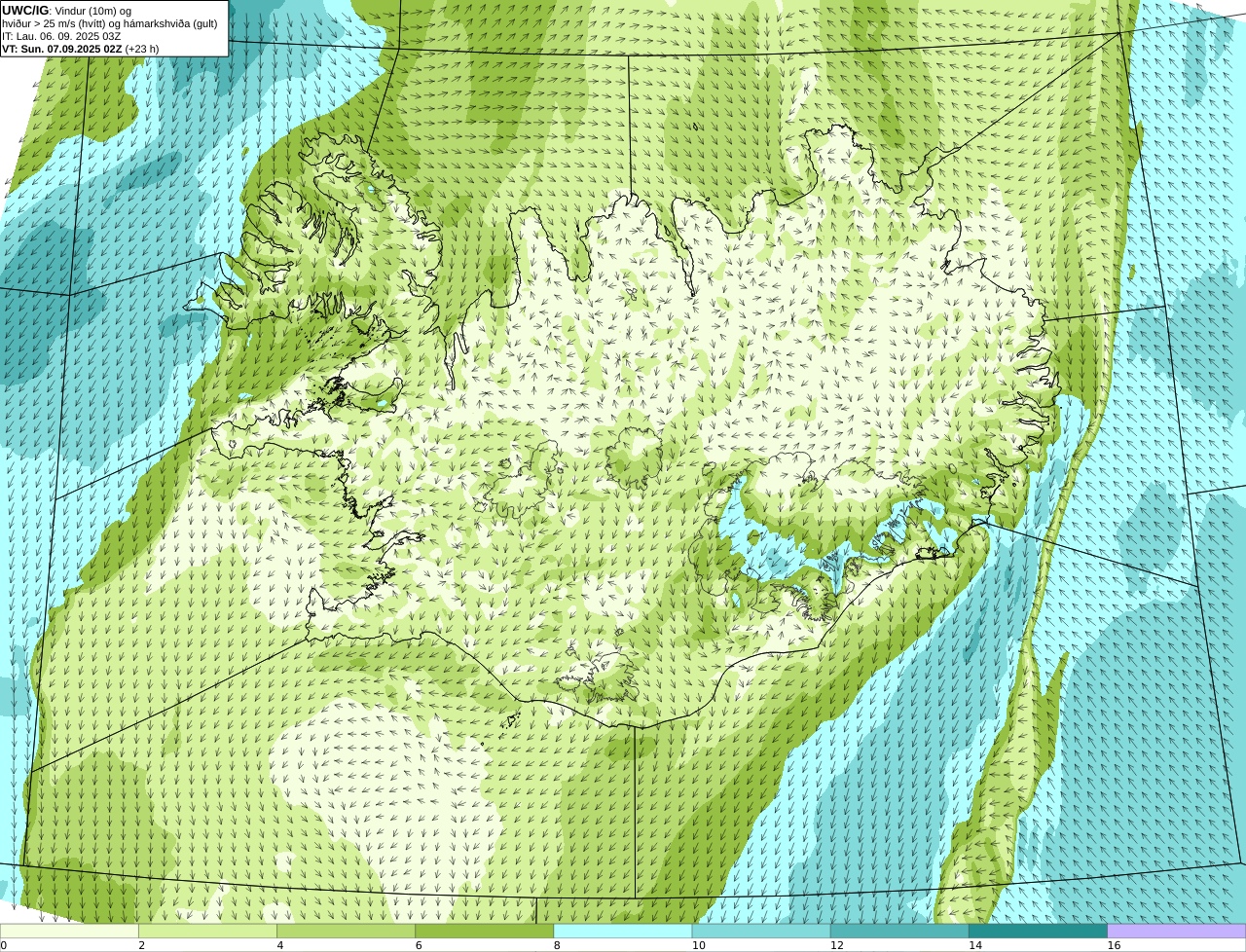Click the 10–12 m/s teal legend swatch
This screenshot has width=1246, height=952.
coord(761,931)
